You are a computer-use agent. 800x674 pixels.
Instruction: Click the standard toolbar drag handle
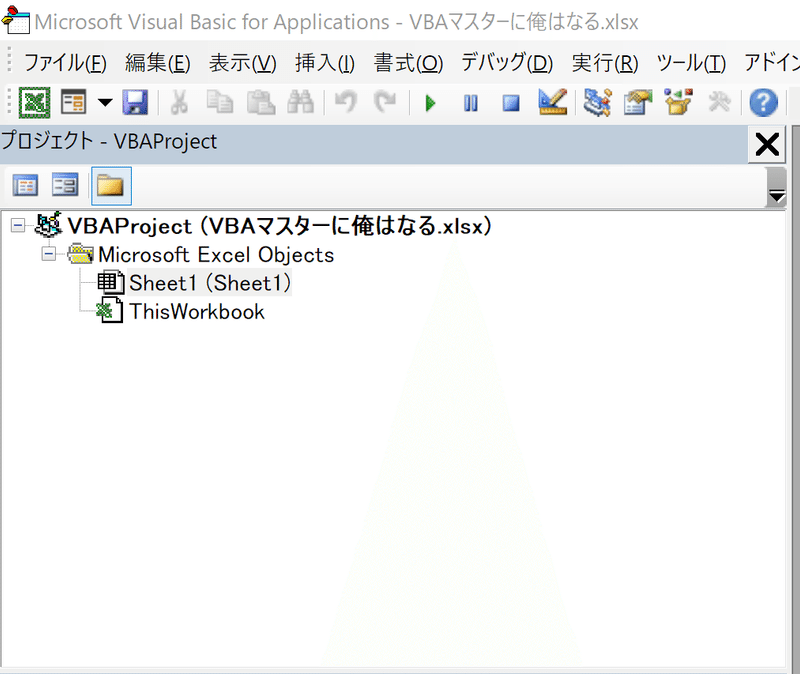(9, 102)
